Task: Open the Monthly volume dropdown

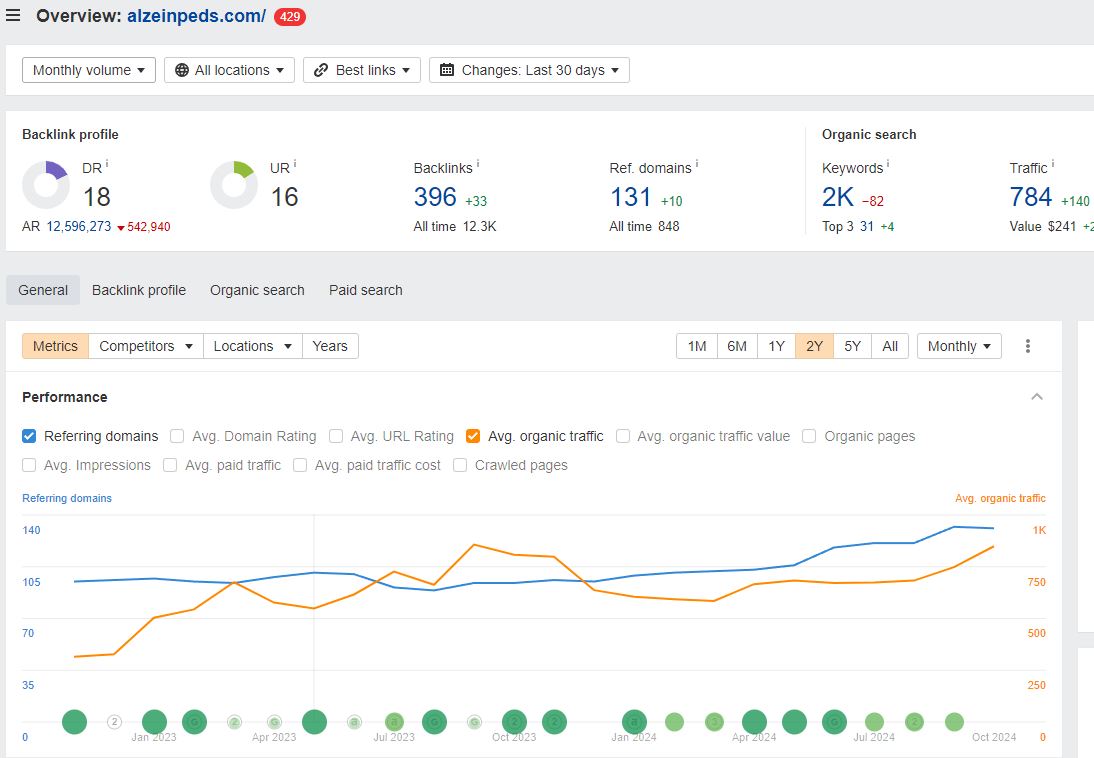Action: click(x=89, y=70)
